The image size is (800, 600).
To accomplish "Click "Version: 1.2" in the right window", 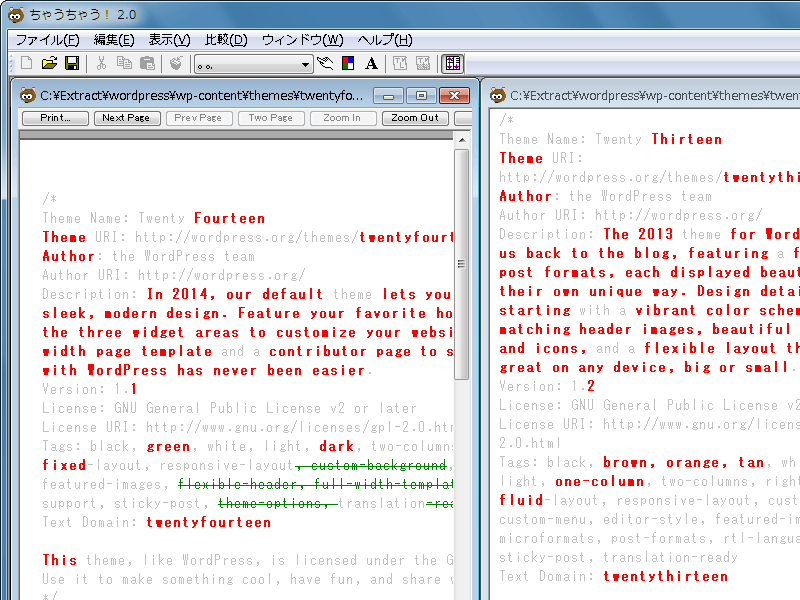I will tap(547, 386).
